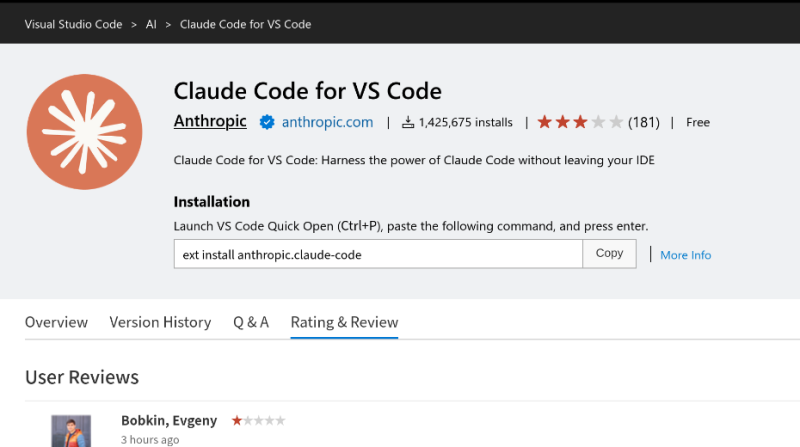Visit the anthropic.com domain link
This screenshot has height=447, width=800.
tap(327, 122)
